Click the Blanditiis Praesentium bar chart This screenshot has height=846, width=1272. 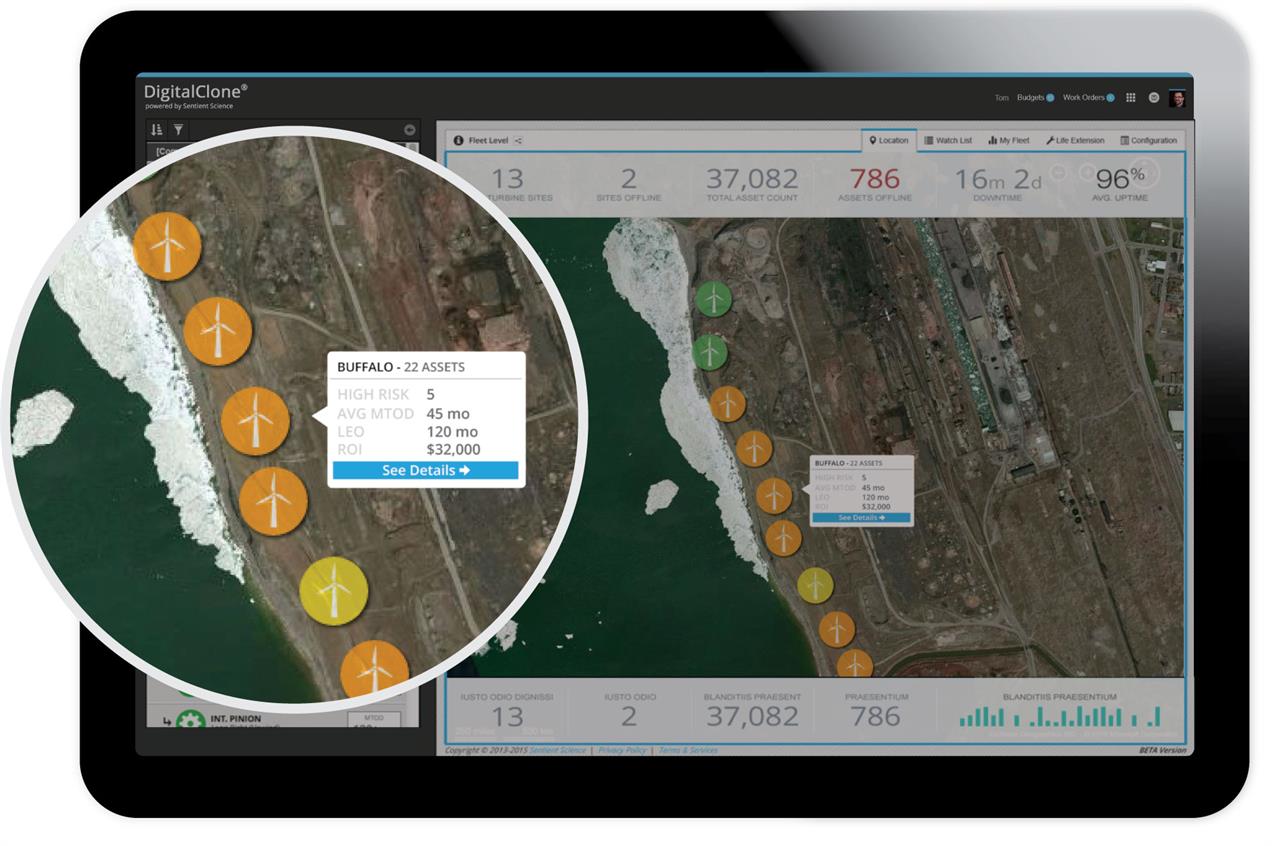[1060, 716]
